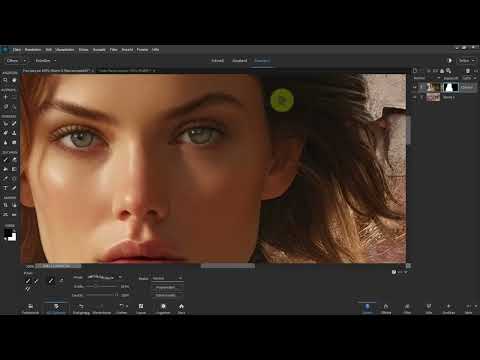Open the Modus blend mode dropdown in options

(x=168, y=278)
